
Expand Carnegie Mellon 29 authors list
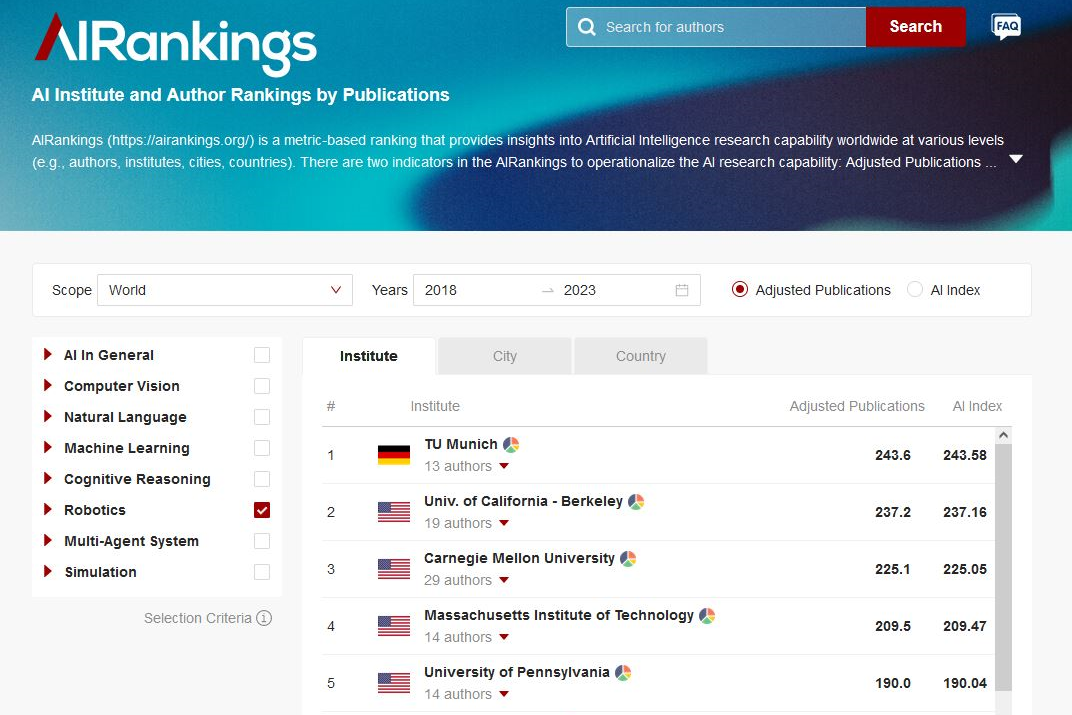504,580
